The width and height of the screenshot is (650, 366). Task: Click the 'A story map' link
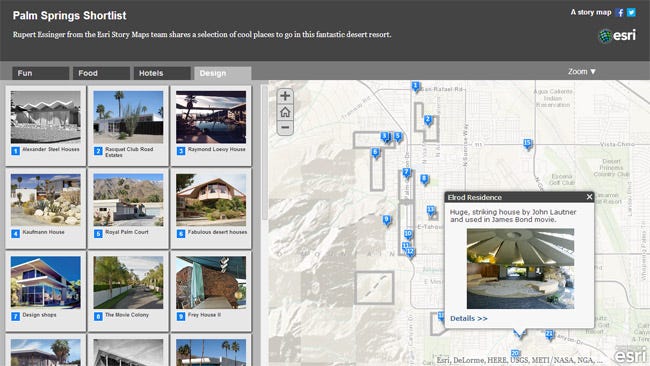point(591,12)
